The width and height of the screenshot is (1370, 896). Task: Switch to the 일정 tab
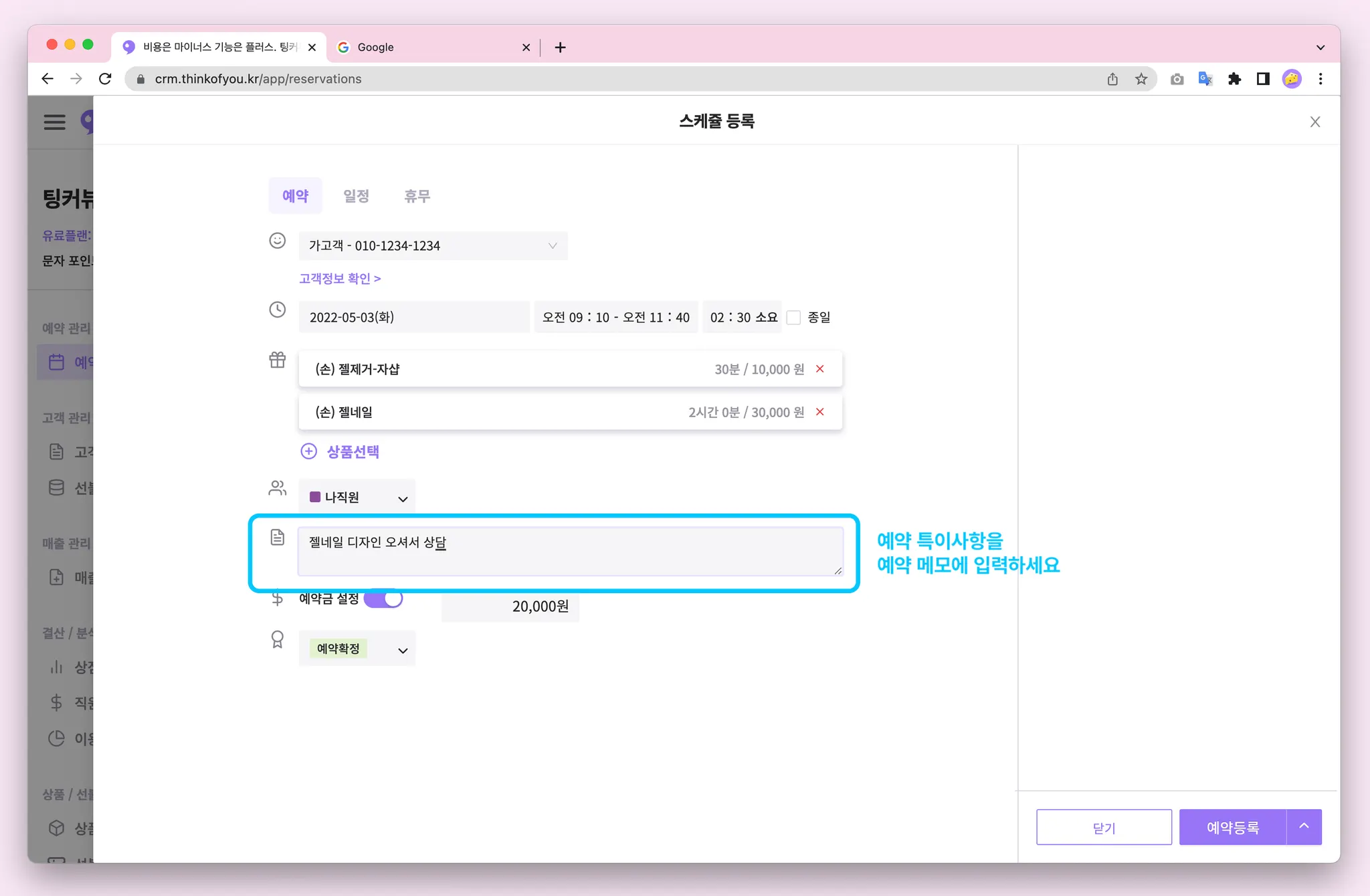point(356,196)
